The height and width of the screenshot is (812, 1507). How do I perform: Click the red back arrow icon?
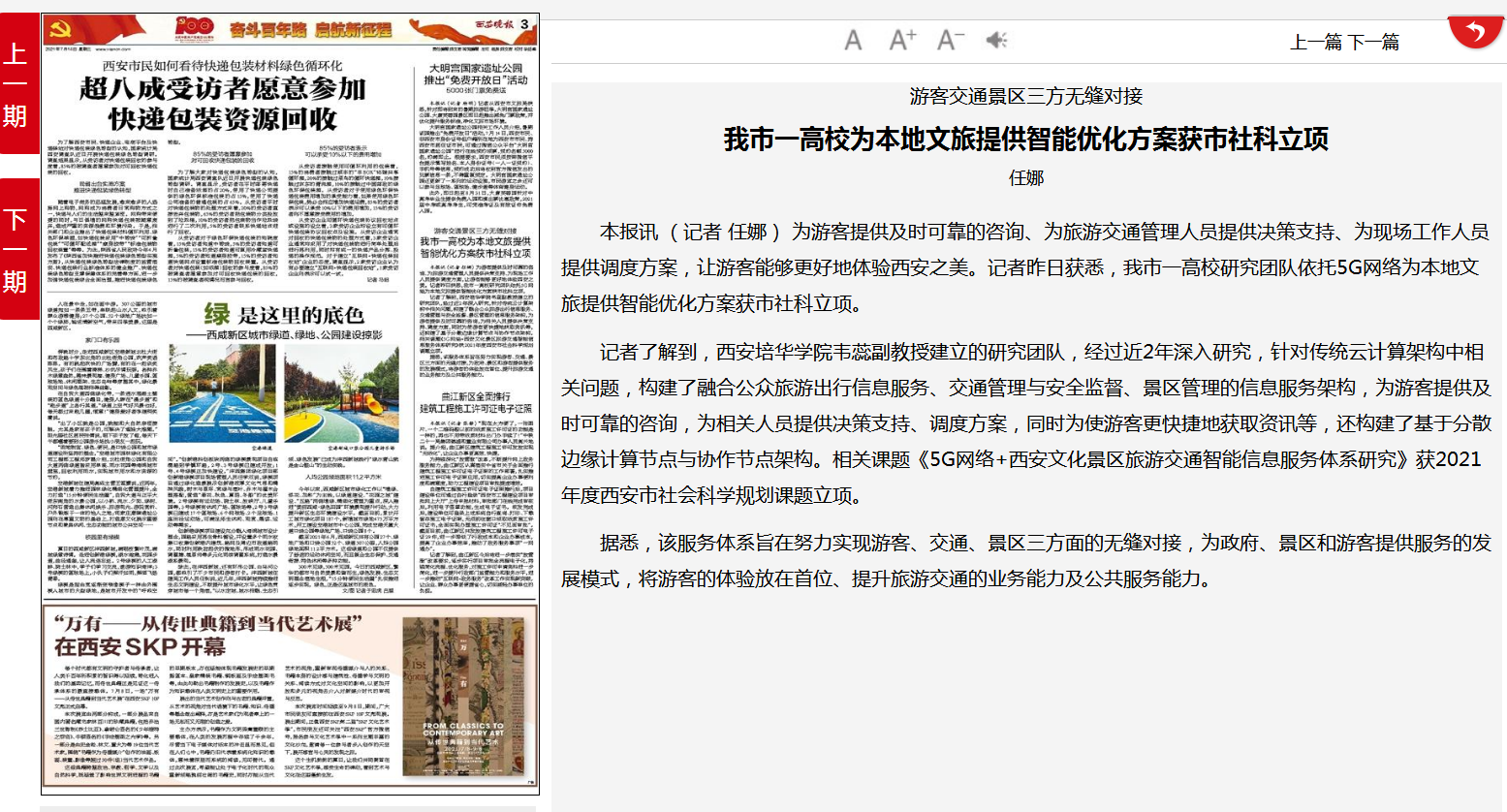[1474, 33]
